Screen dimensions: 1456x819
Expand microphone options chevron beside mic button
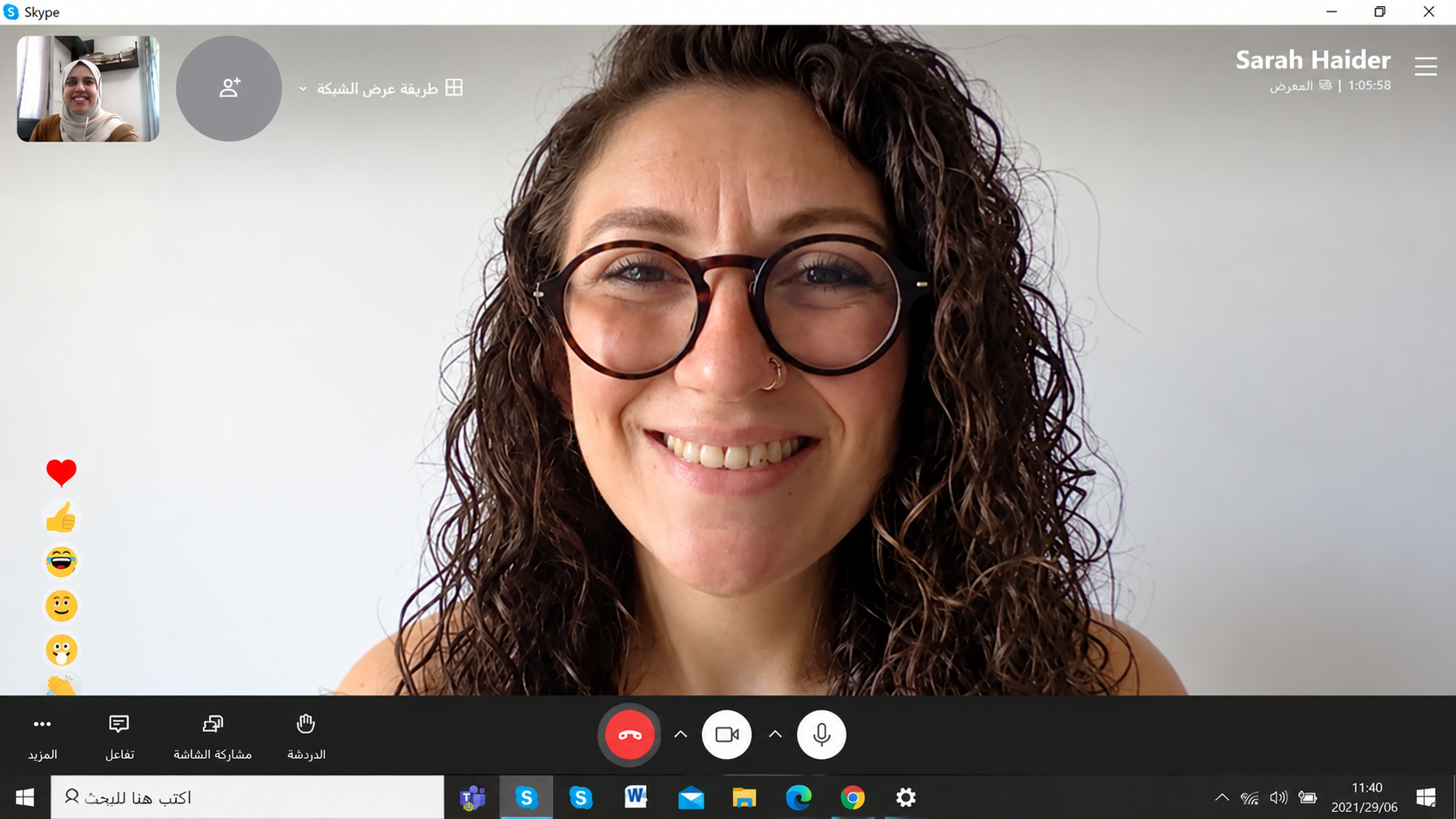coord(775,735)
